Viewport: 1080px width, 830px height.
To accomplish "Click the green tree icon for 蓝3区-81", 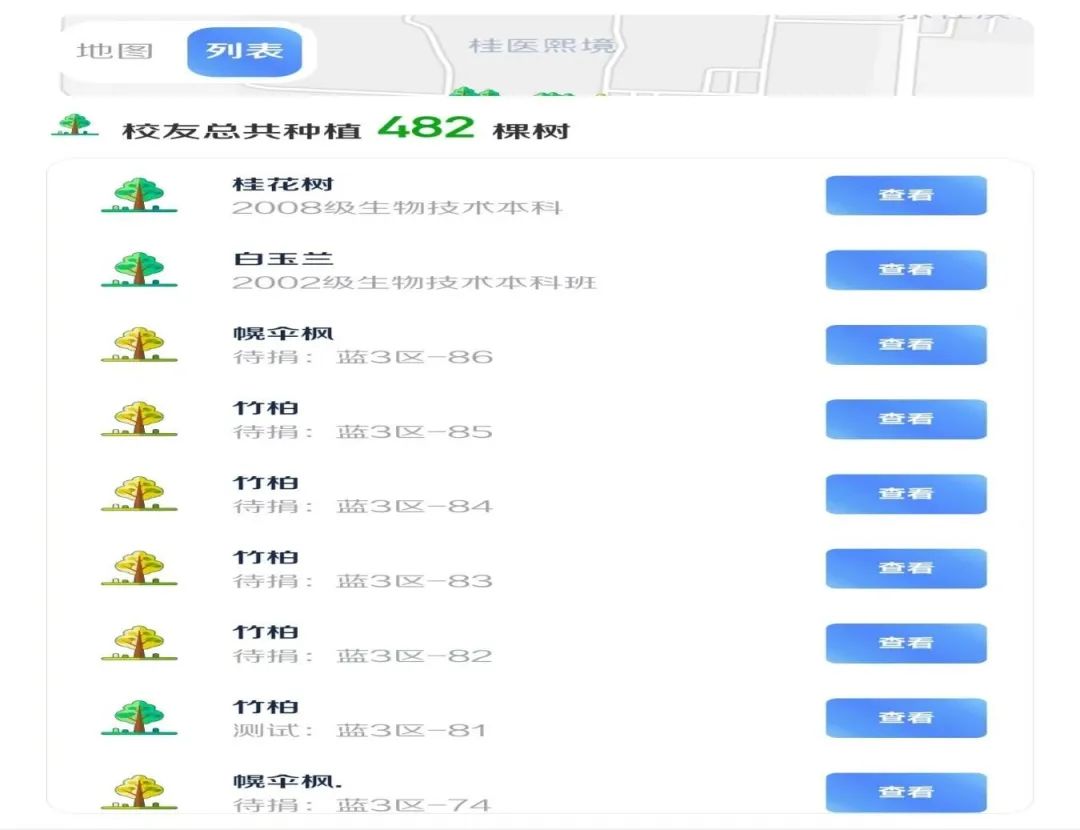I will coord(139,718).
